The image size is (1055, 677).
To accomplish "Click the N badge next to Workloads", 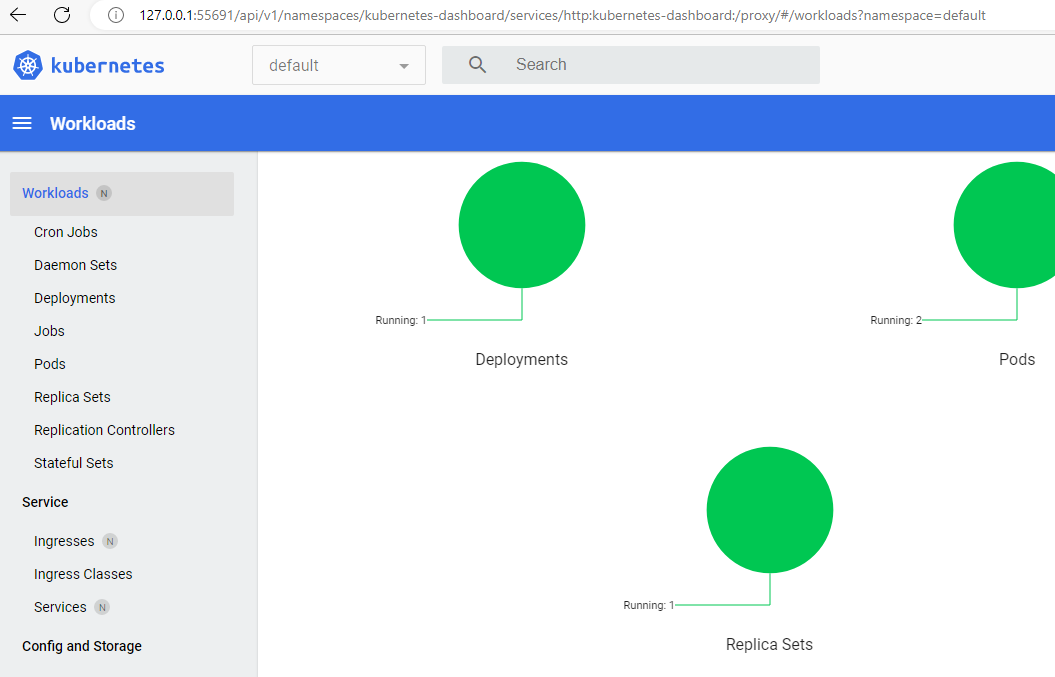I will [x=104, y=194].
